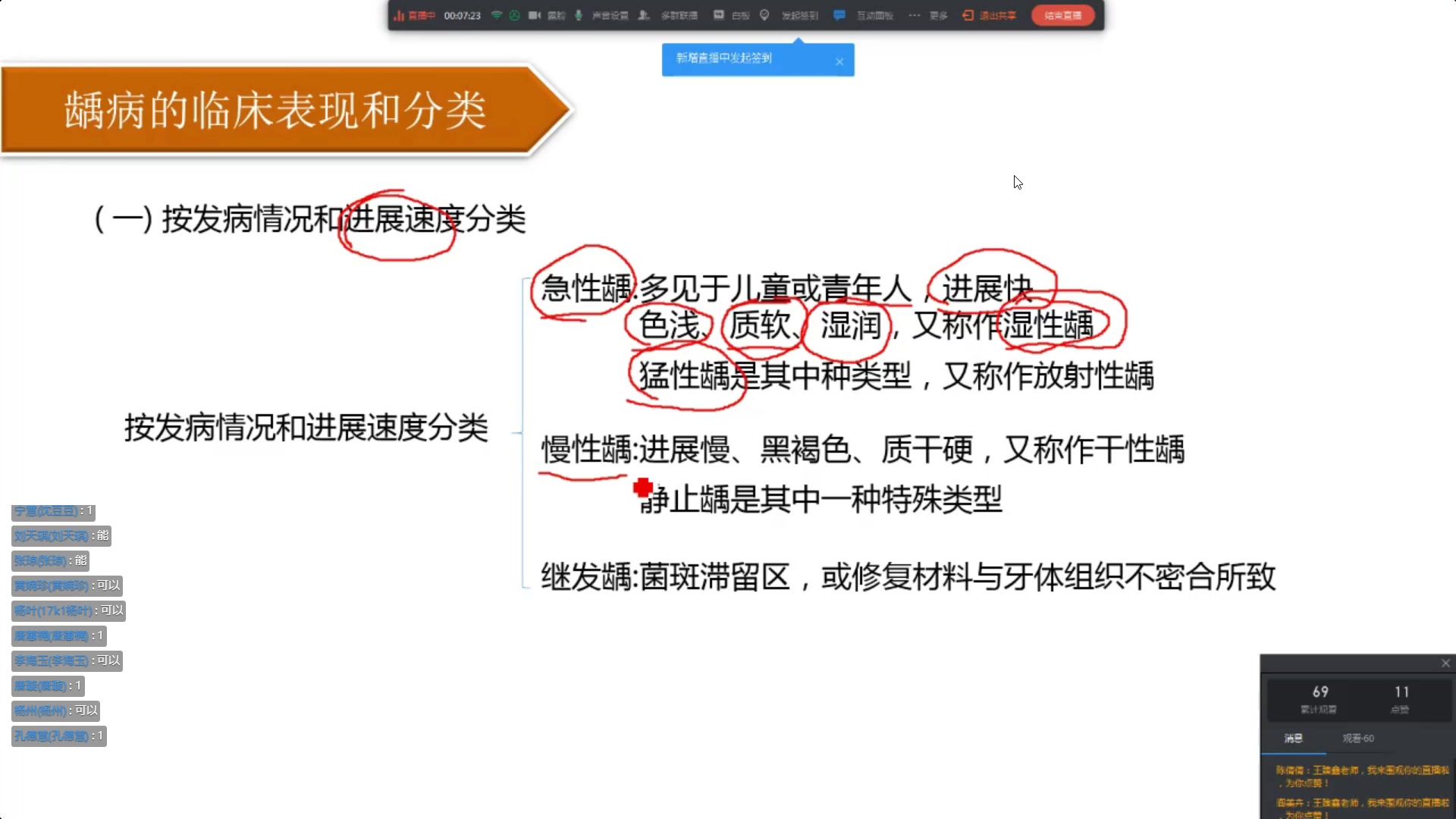Click the green circular performance status icon

(x=515, y=15)
